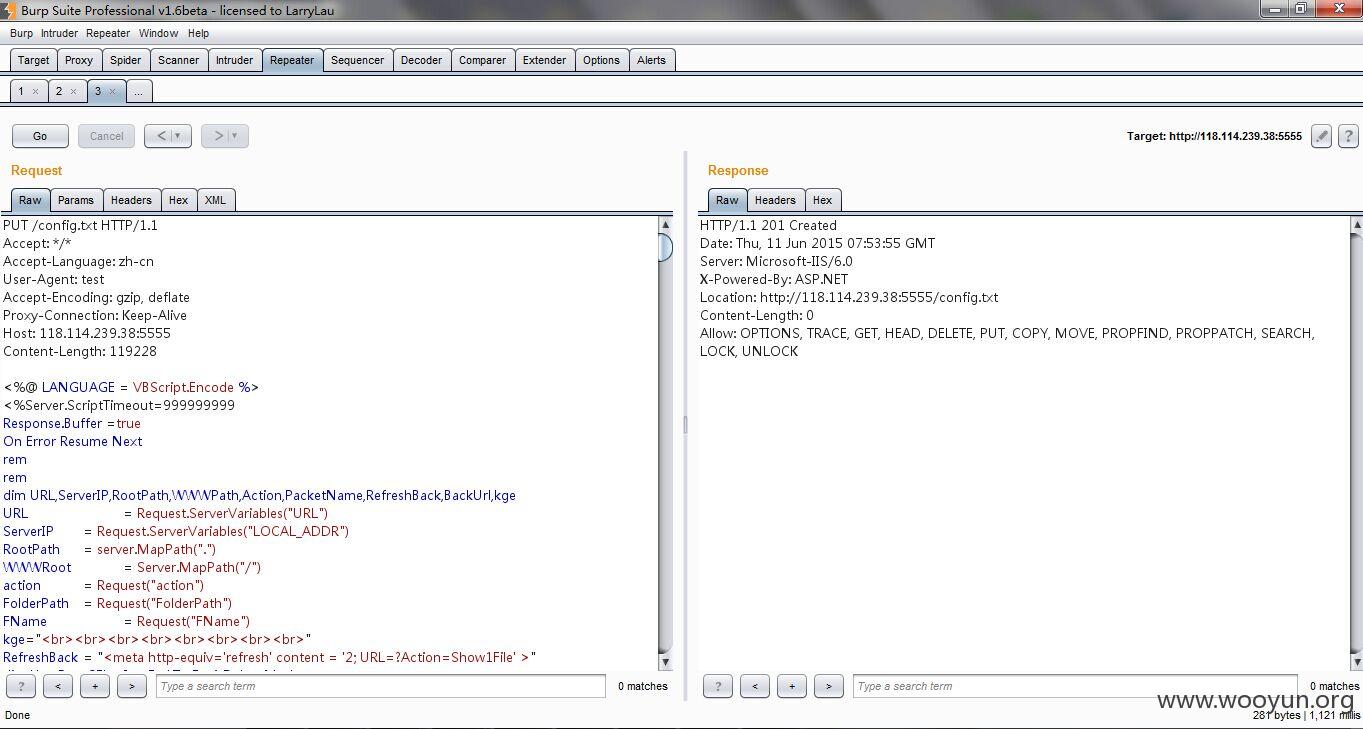The width and height of the screenshot is (1363, 729).
Task: Show the response Headers tab
Action: pyautogui.click(x=776, y=200)
